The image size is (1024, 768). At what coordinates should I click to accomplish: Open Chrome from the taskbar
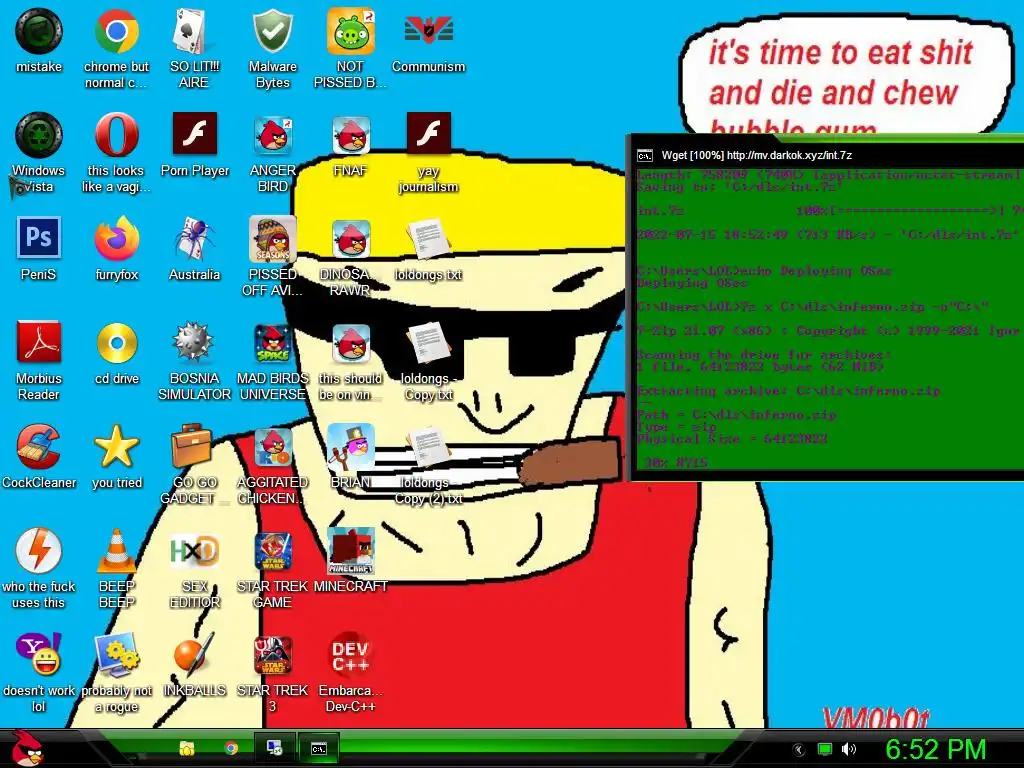tap(231, 748)
